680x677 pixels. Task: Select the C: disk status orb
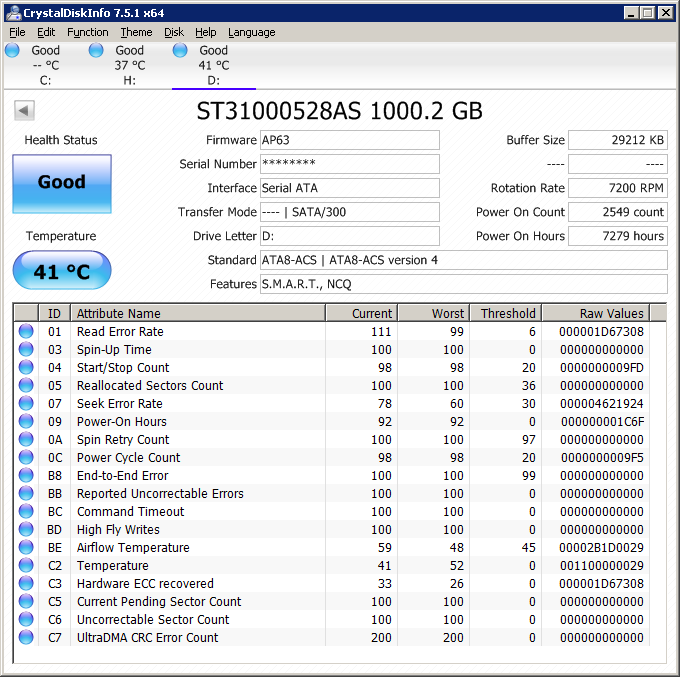(12, 50)
